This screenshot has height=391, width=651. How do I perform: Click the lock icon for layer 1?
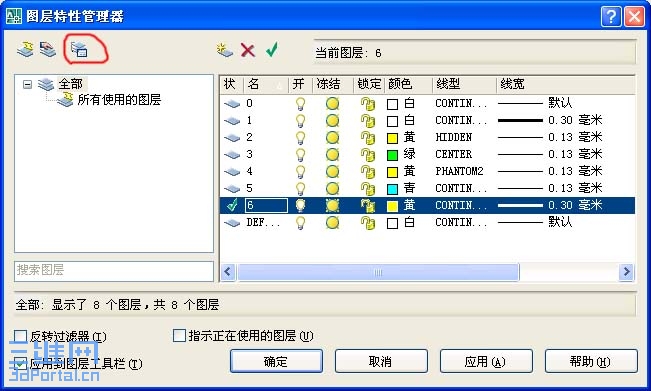tap(367, 121)
